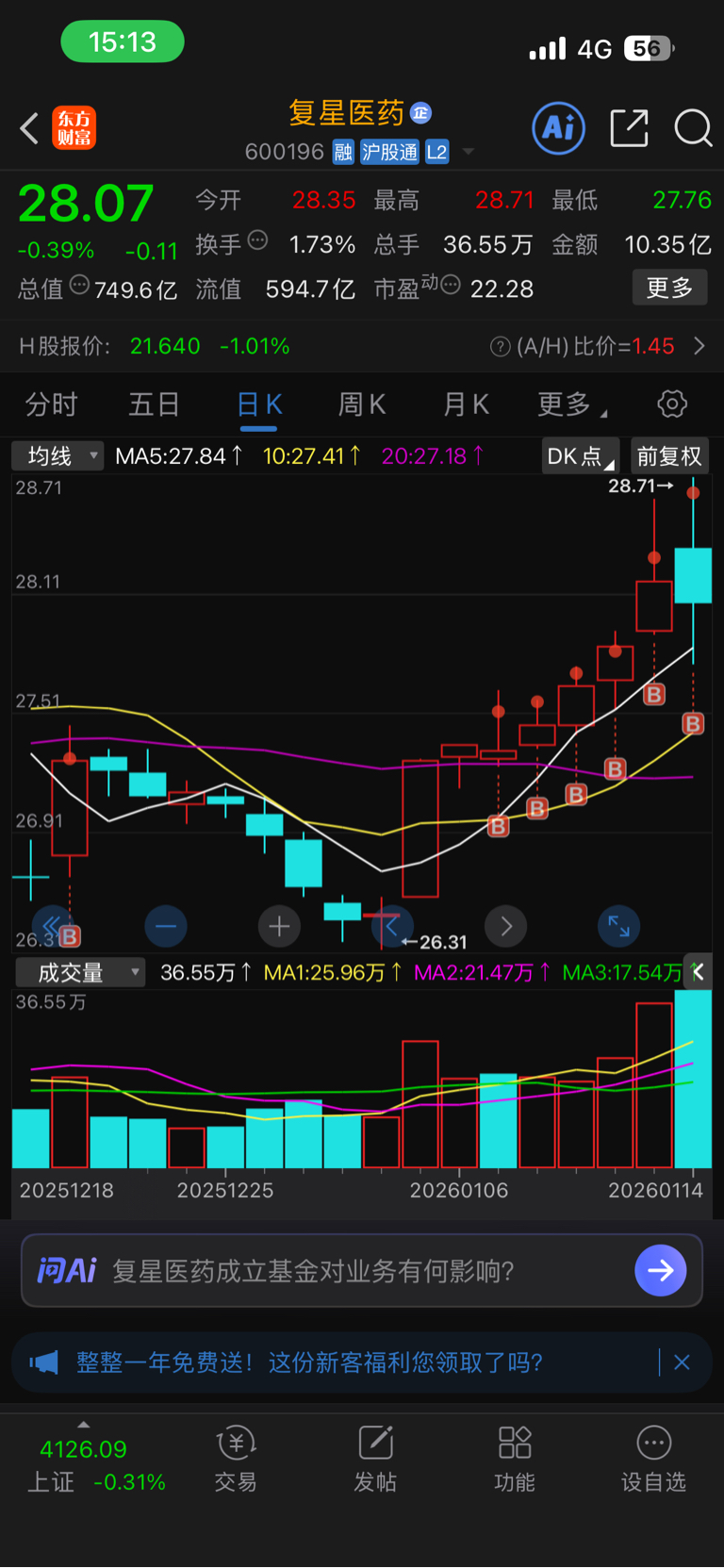
Task: Open chart settings gear icon
Action: pyautogui.click(x=672, y=404)
